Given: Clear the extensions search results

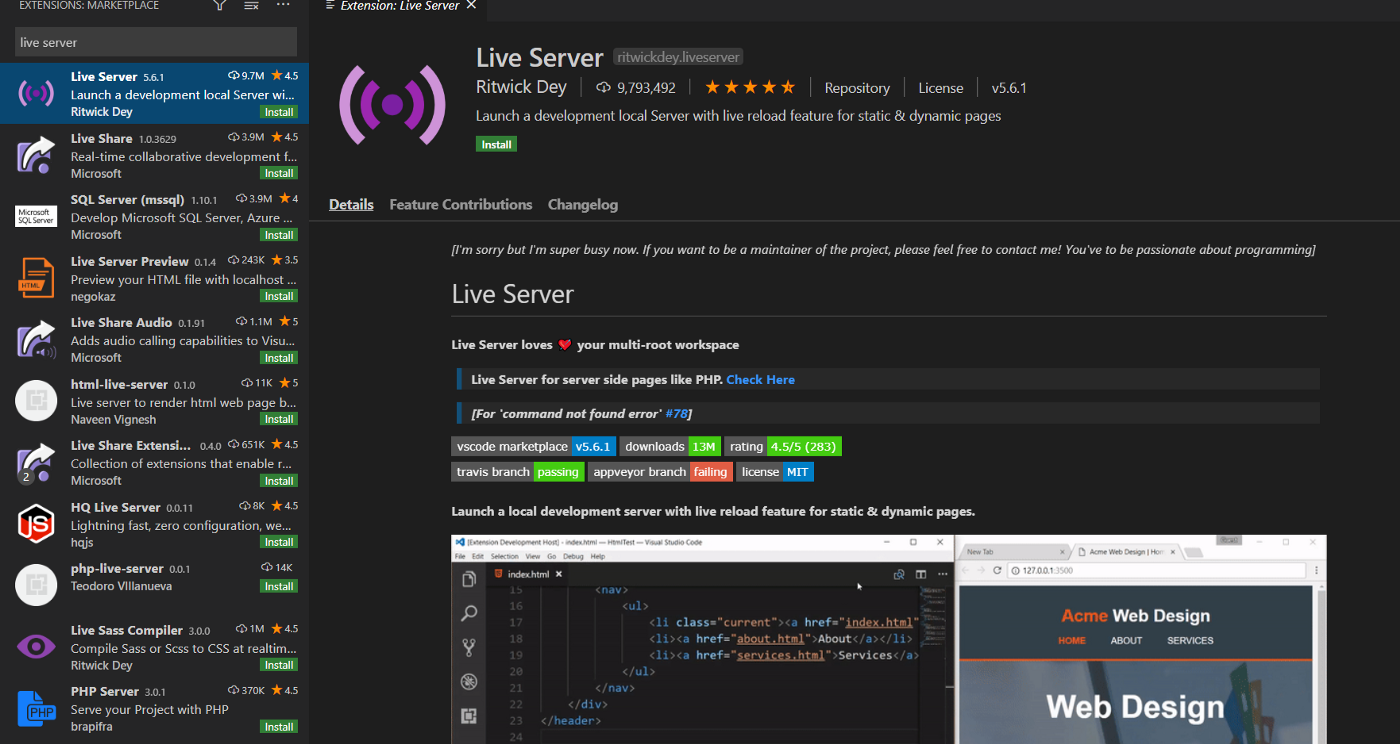Looking at the screenshot, I should click(252, 5).
